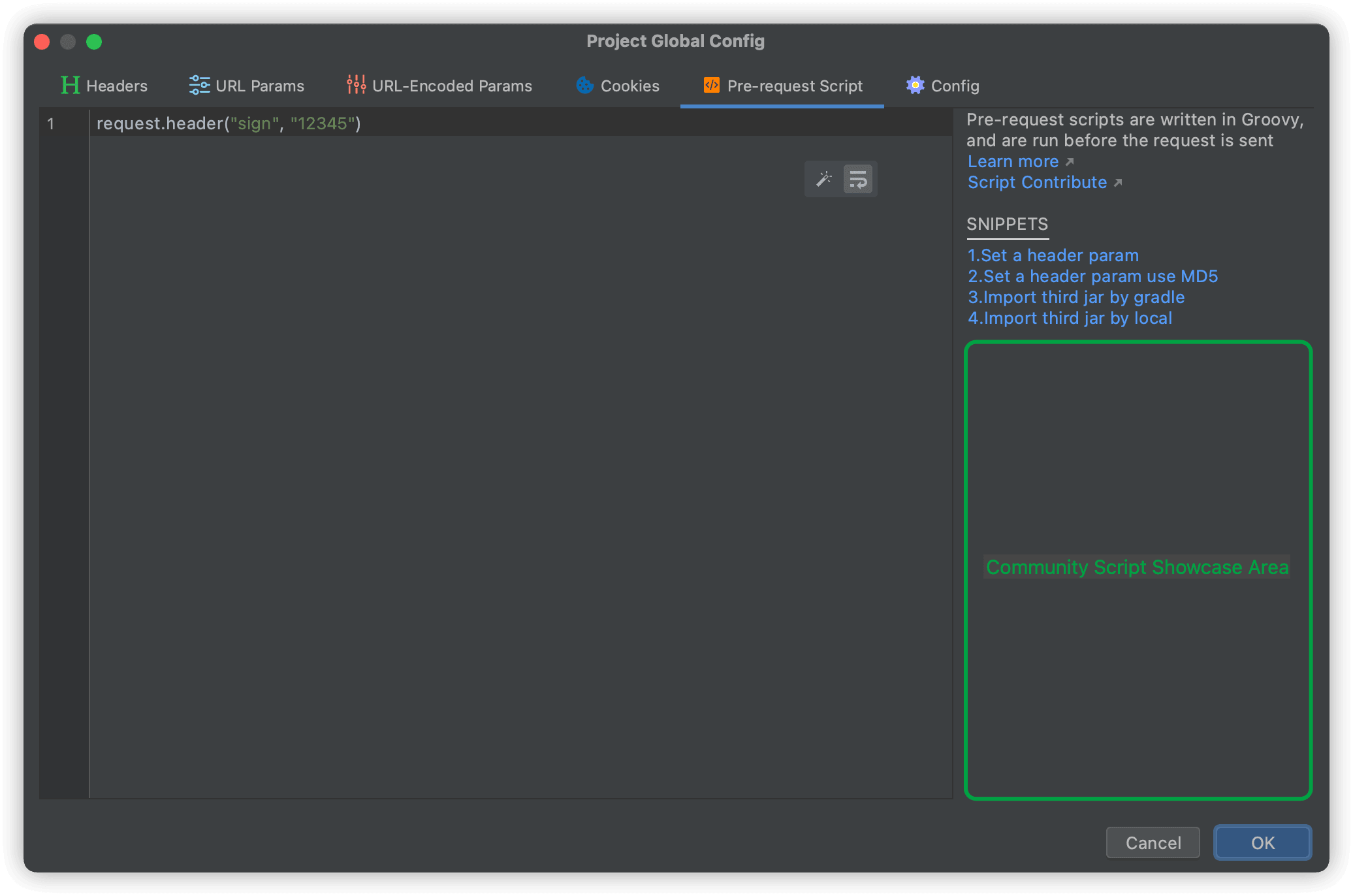Insert snippet Import third jar by gradle

click(1075, 297)
